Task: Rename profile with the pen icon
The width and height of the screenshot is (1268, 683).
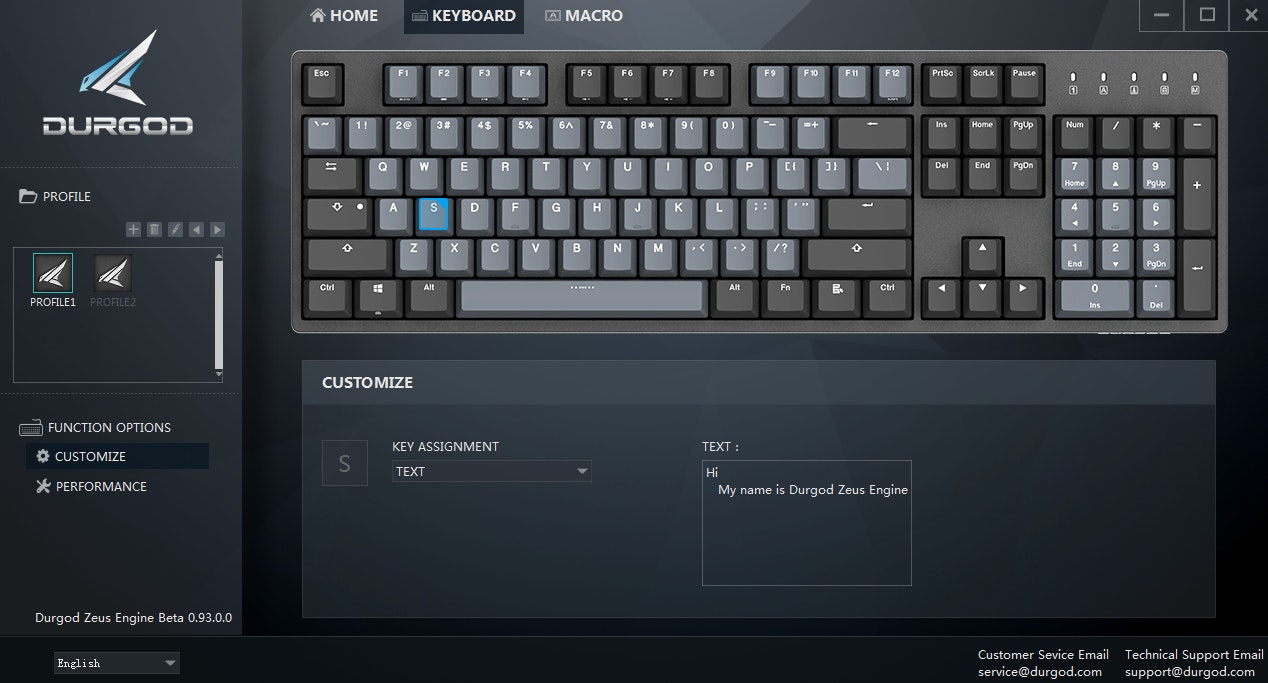Action: pos(175,230)
